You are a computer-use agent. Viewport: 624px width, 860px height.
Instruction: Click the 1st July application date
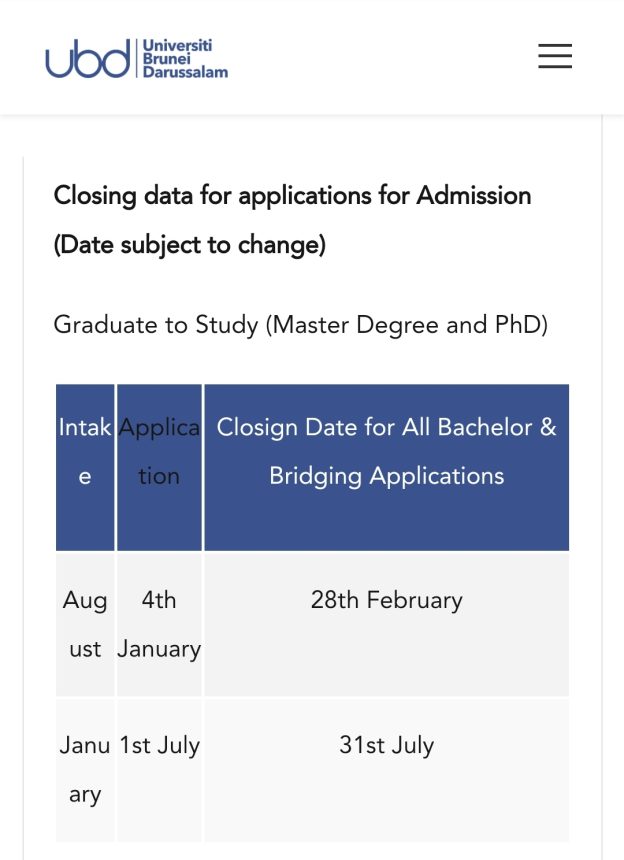click(160, 744)
